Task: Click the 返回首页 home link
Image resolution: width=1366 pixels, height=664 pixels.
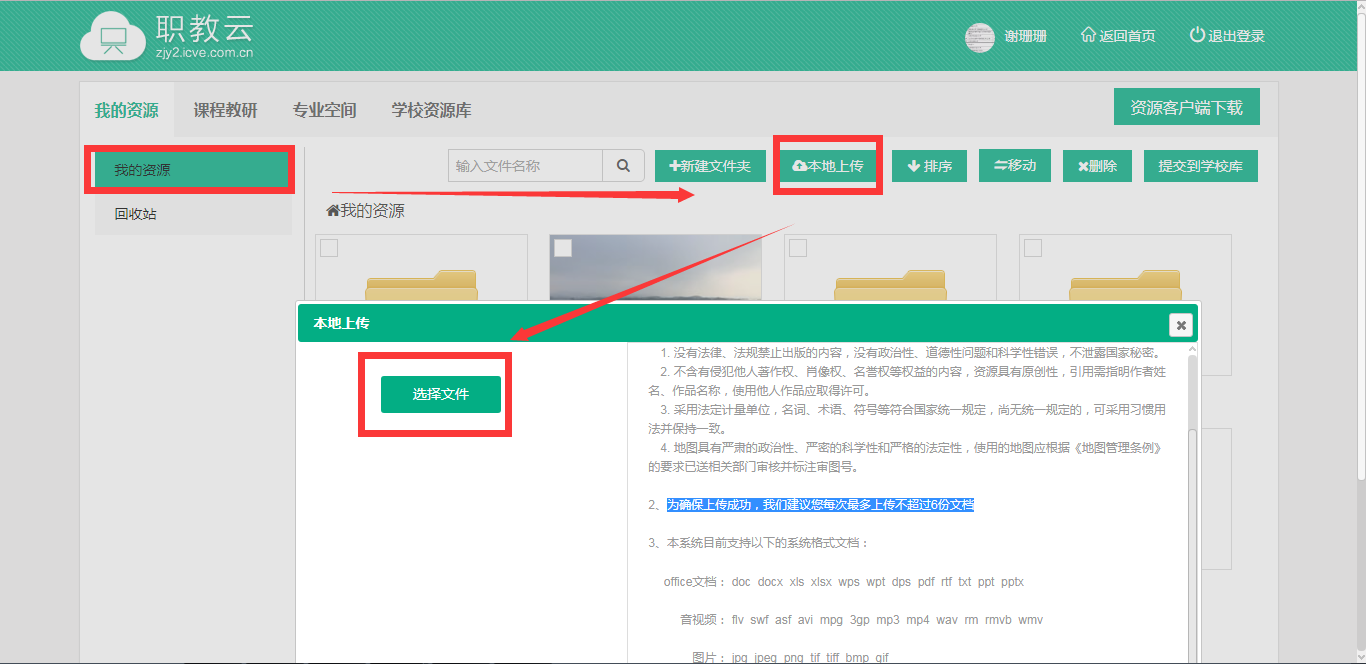Action: pos(1118,36)
